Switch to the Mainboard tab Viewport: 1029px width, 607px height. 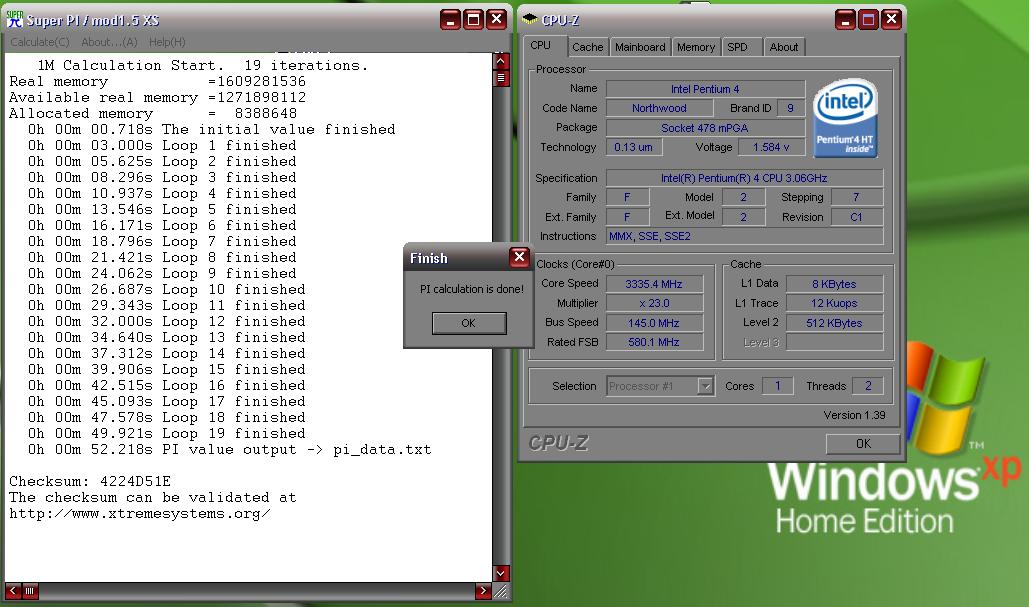coord(640,47)
